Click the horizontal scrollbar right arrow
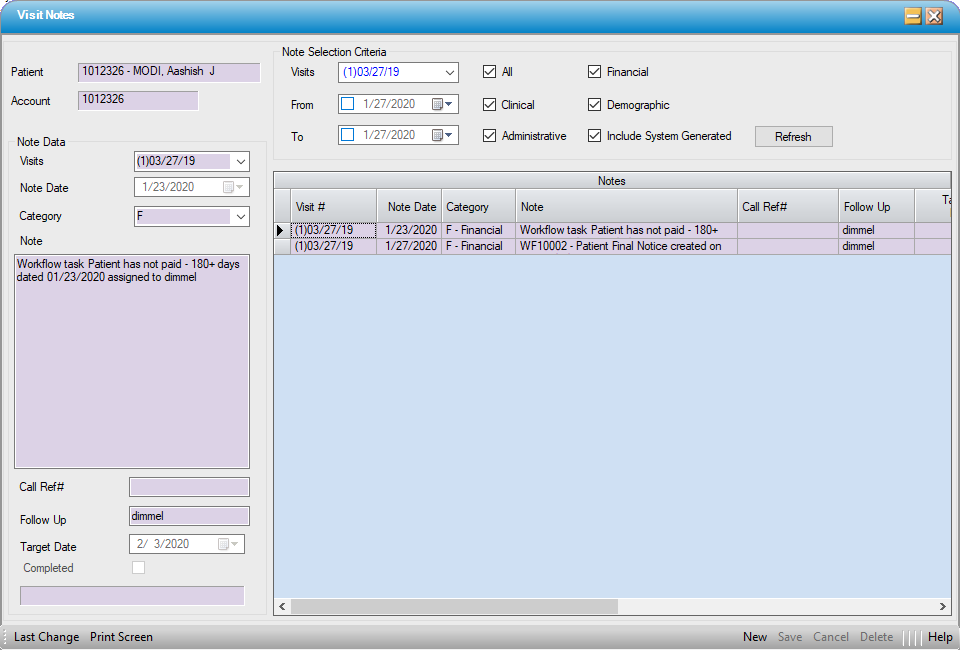This screenshot has height=650, width=960. pos(942,607)
